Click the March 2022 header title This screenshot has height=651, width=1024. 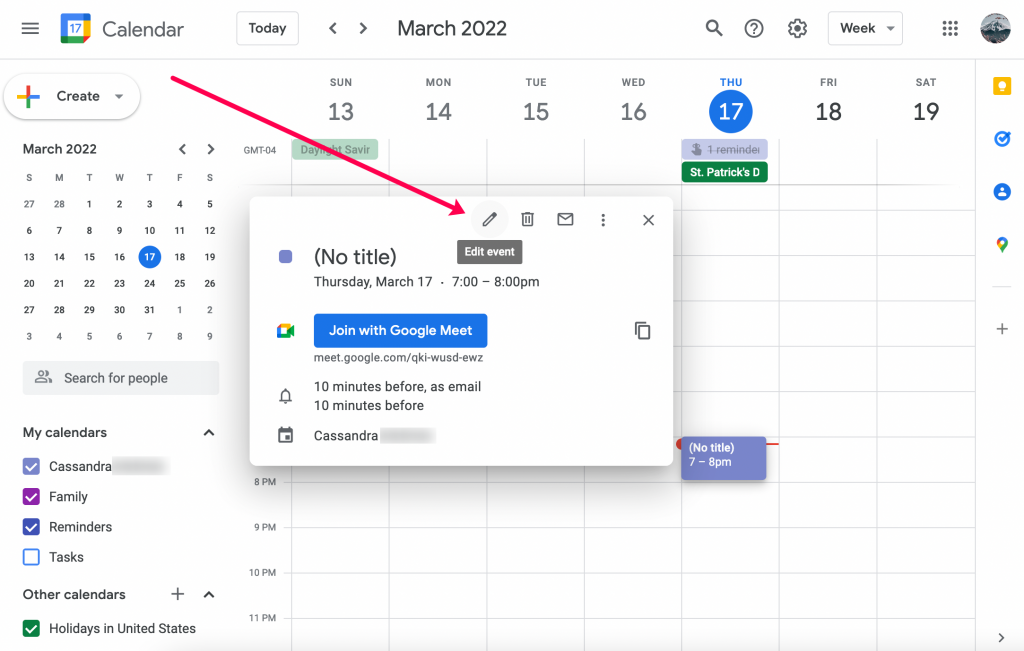point(452,28)
